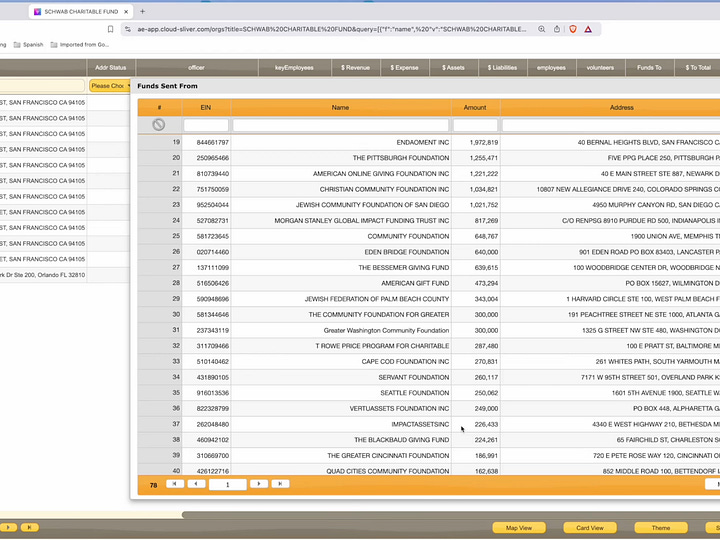Click the officer column header
Screen dimensions: 720x540
(197, 68)
